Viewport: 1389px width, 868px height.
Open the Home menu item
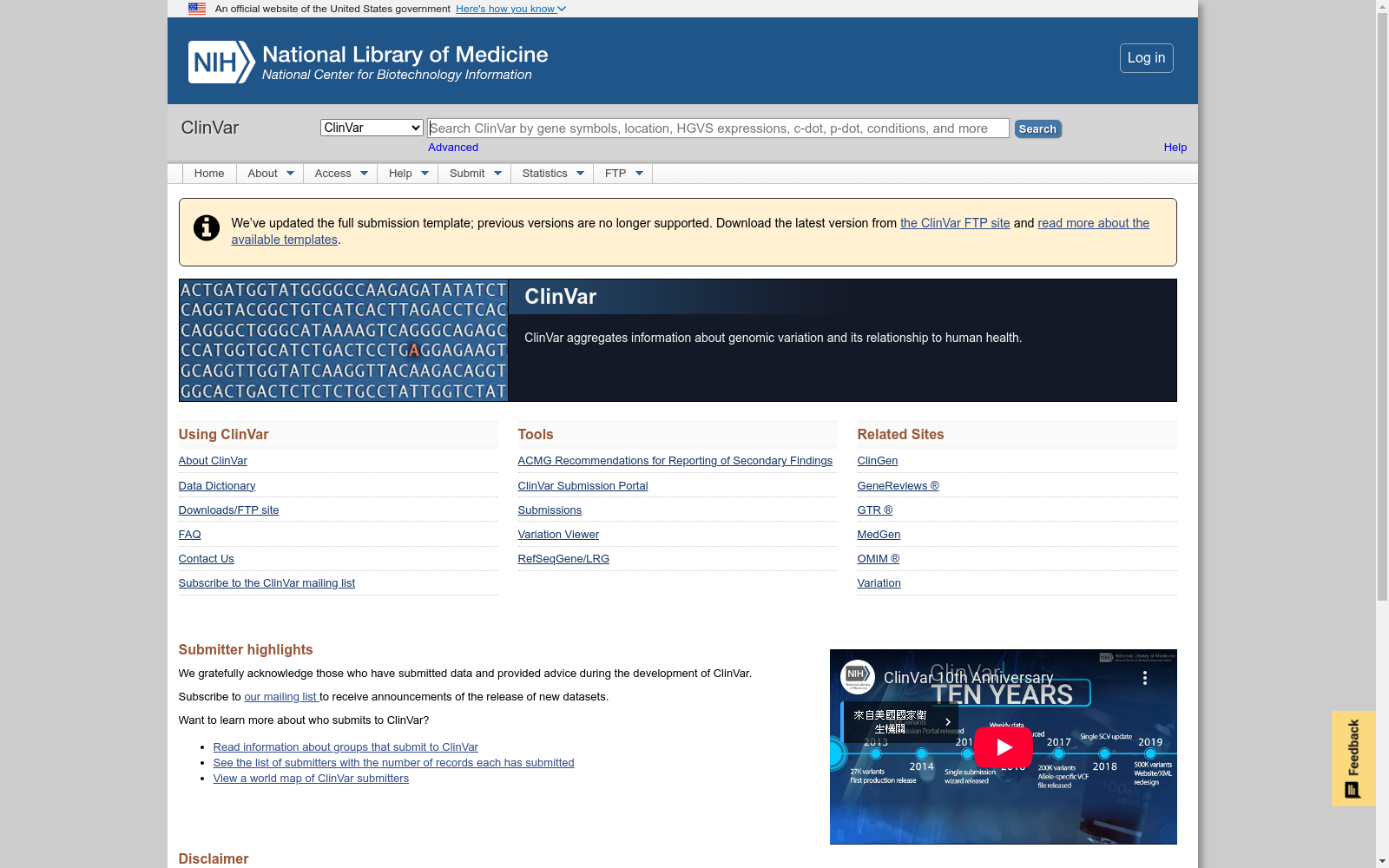[x=209, y=174]
